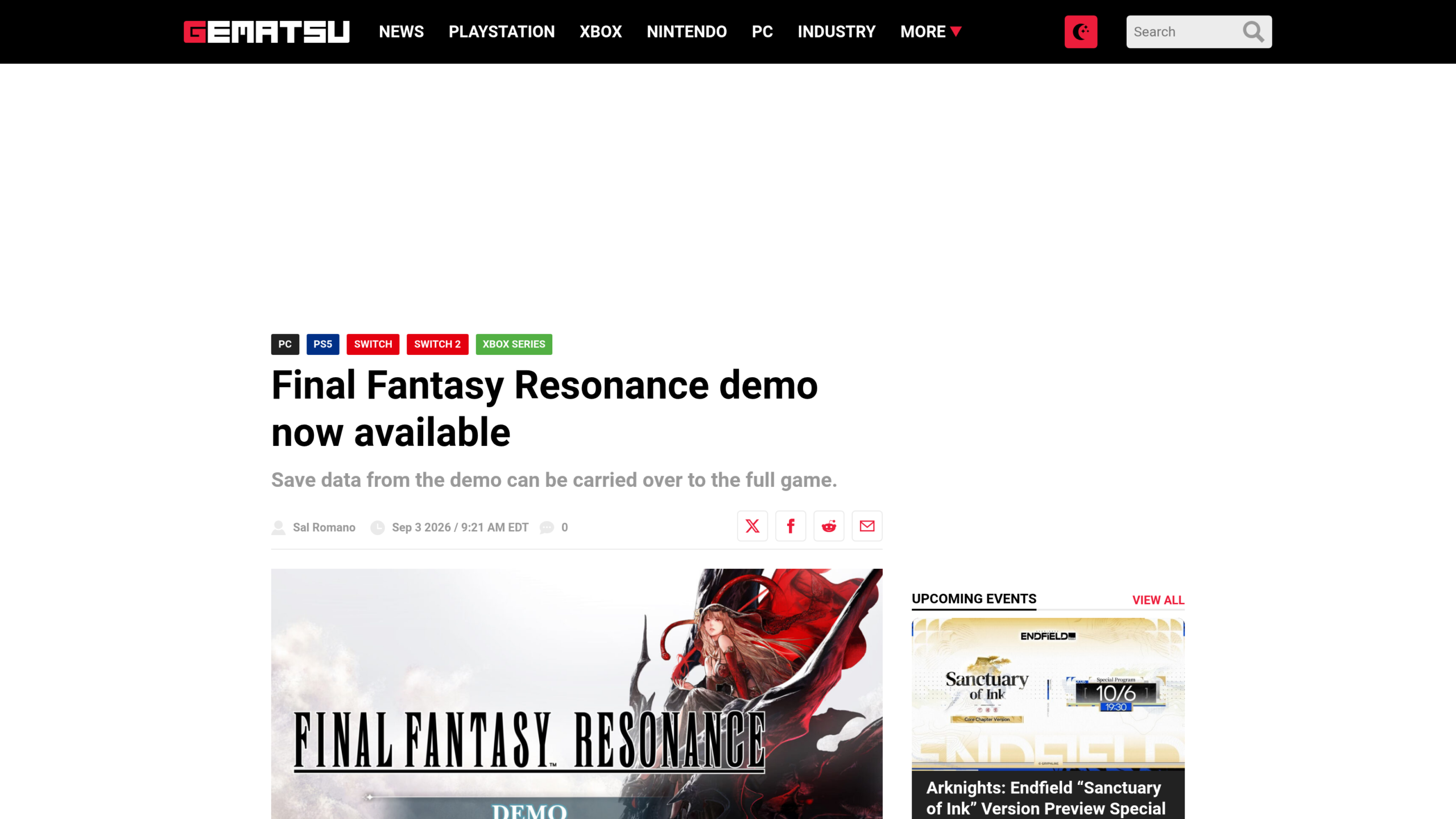Image resolution: width=1456 pixels, height=819 pixels.
Task: Share article via email icon
Action: point(867,526)
